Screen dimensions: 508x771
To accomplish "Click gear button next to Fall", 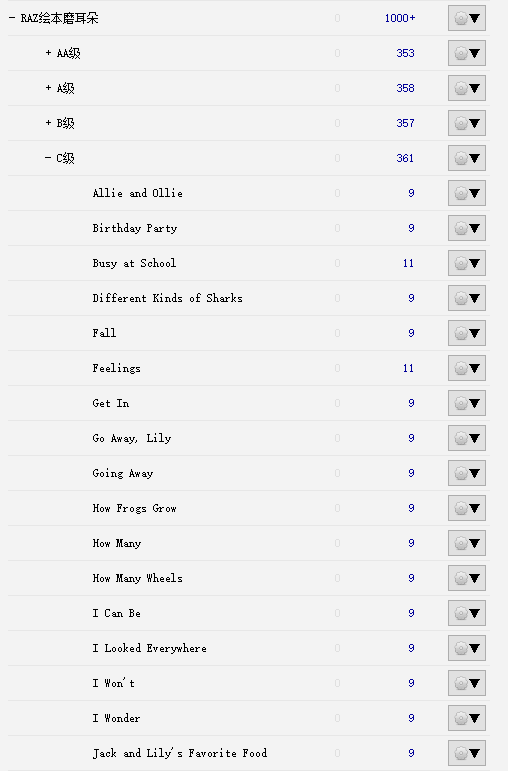I will (467, 333).
